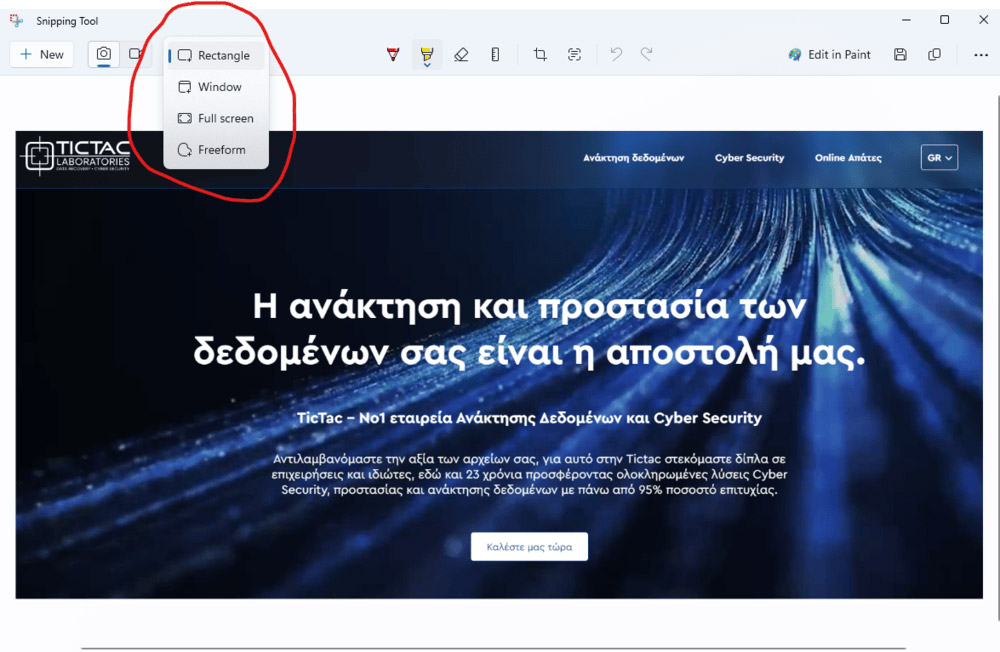Viewport: 1000px width, 652px height.
Task: Click the Snipping Tool window title
Action: pos(67,21)
